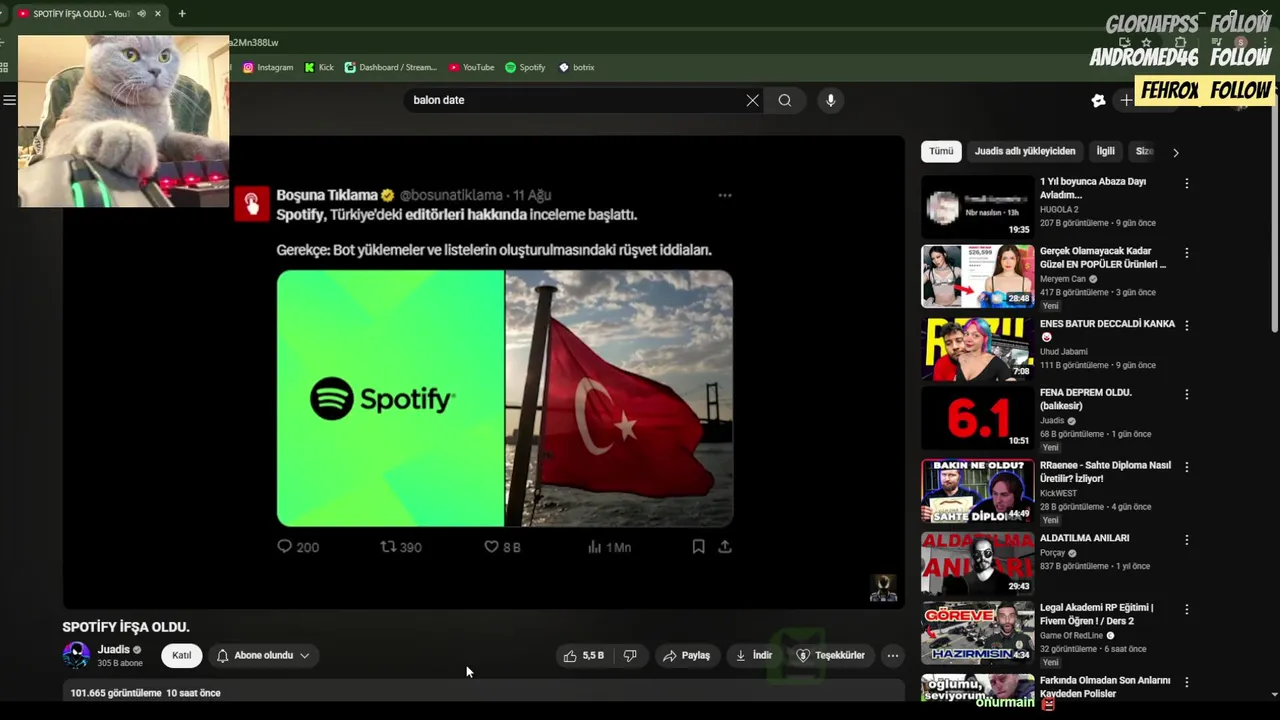Close the SPOTIFY İFŞA OLDU browser tab
Image resolution: width=1280 pixels, height=720 pixels.
(157, 14)
